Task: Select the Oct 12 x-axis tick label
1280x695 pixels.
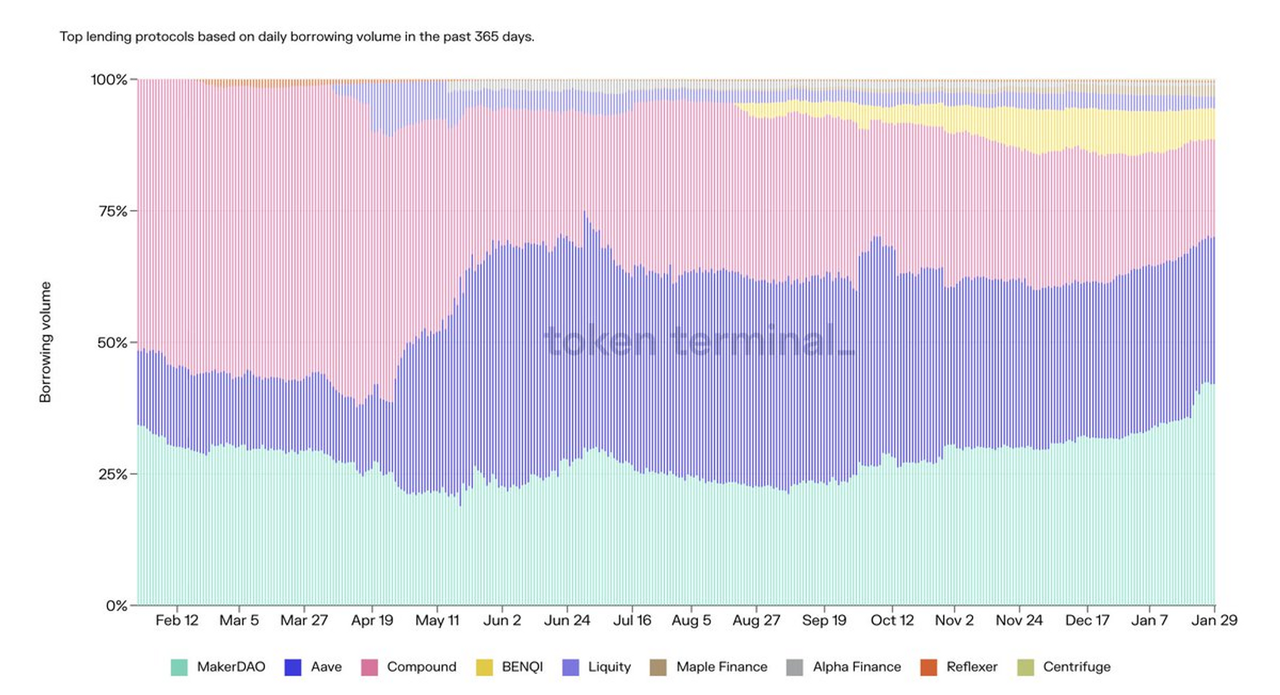Action: pyautogui.click(x=892, y=620)
